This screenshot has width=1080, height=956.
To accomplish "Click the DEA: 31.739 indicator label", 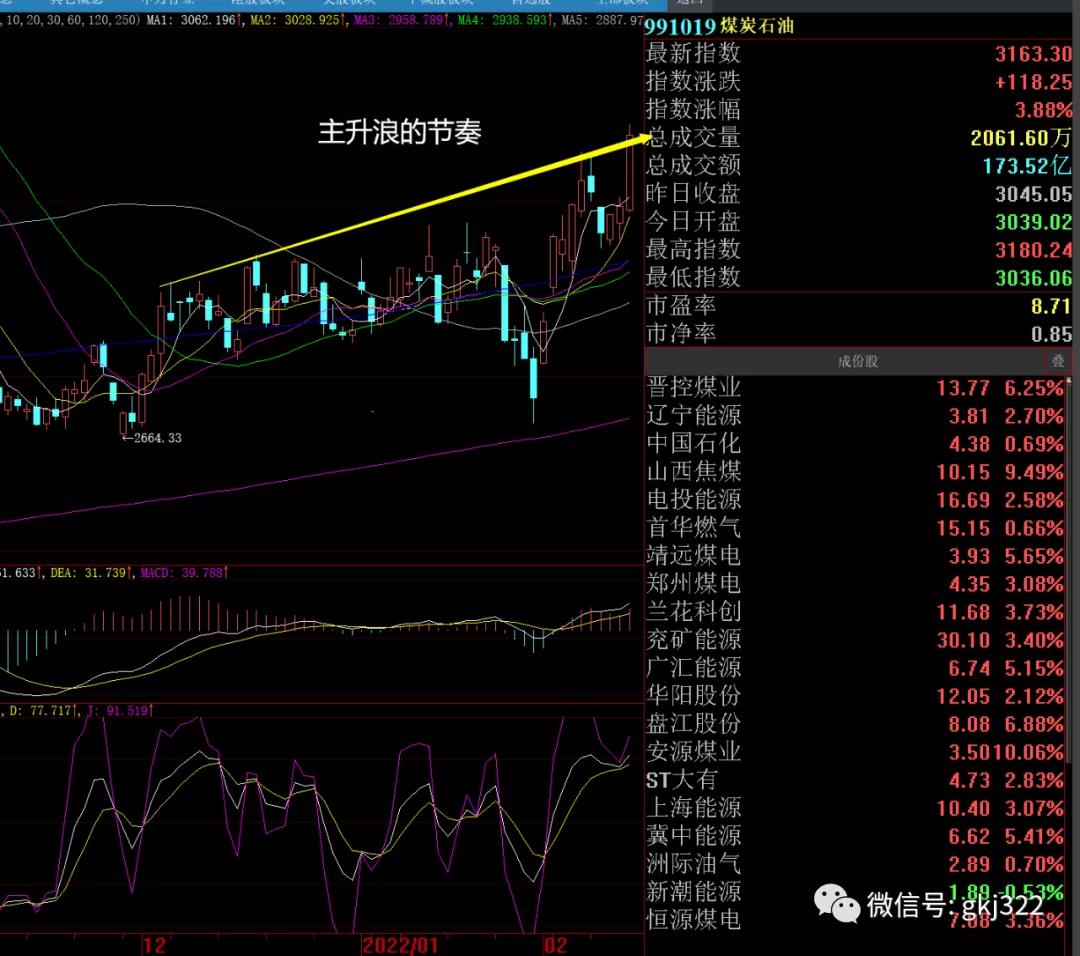I will pyautogui.click(x=91, y=573).
